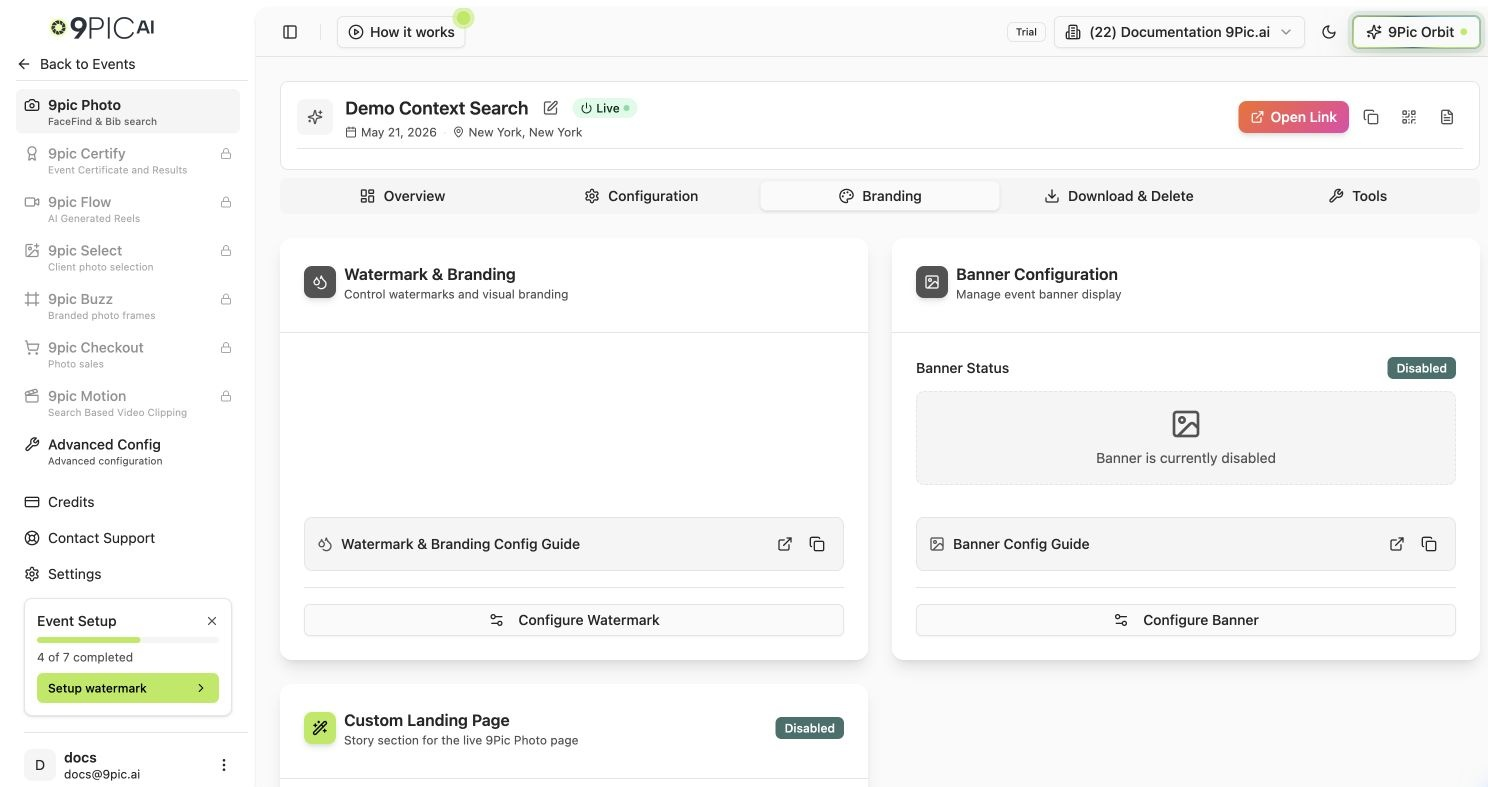
Task: Click the Custom Landing Page wand icon
Action: click(x=320, y=728)
